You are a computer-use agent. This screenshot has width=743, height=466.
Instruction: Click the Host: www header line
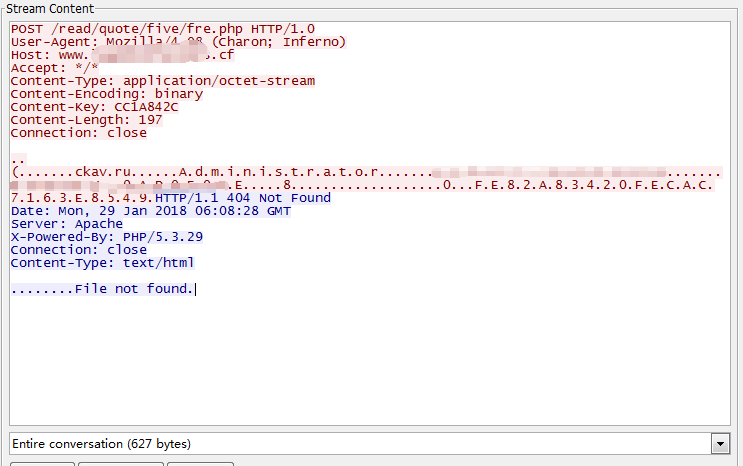tap(123, 55)
